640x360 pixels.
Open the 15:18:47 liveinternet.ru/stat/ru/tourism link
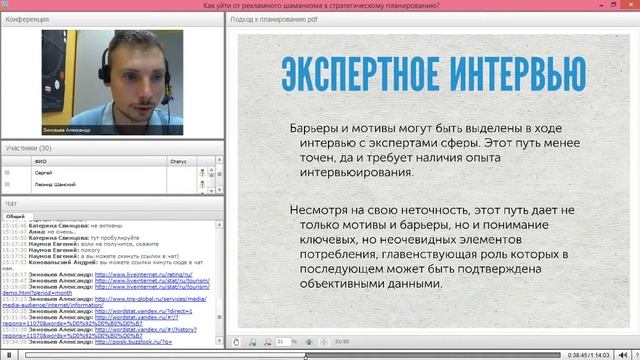[152, 281]
